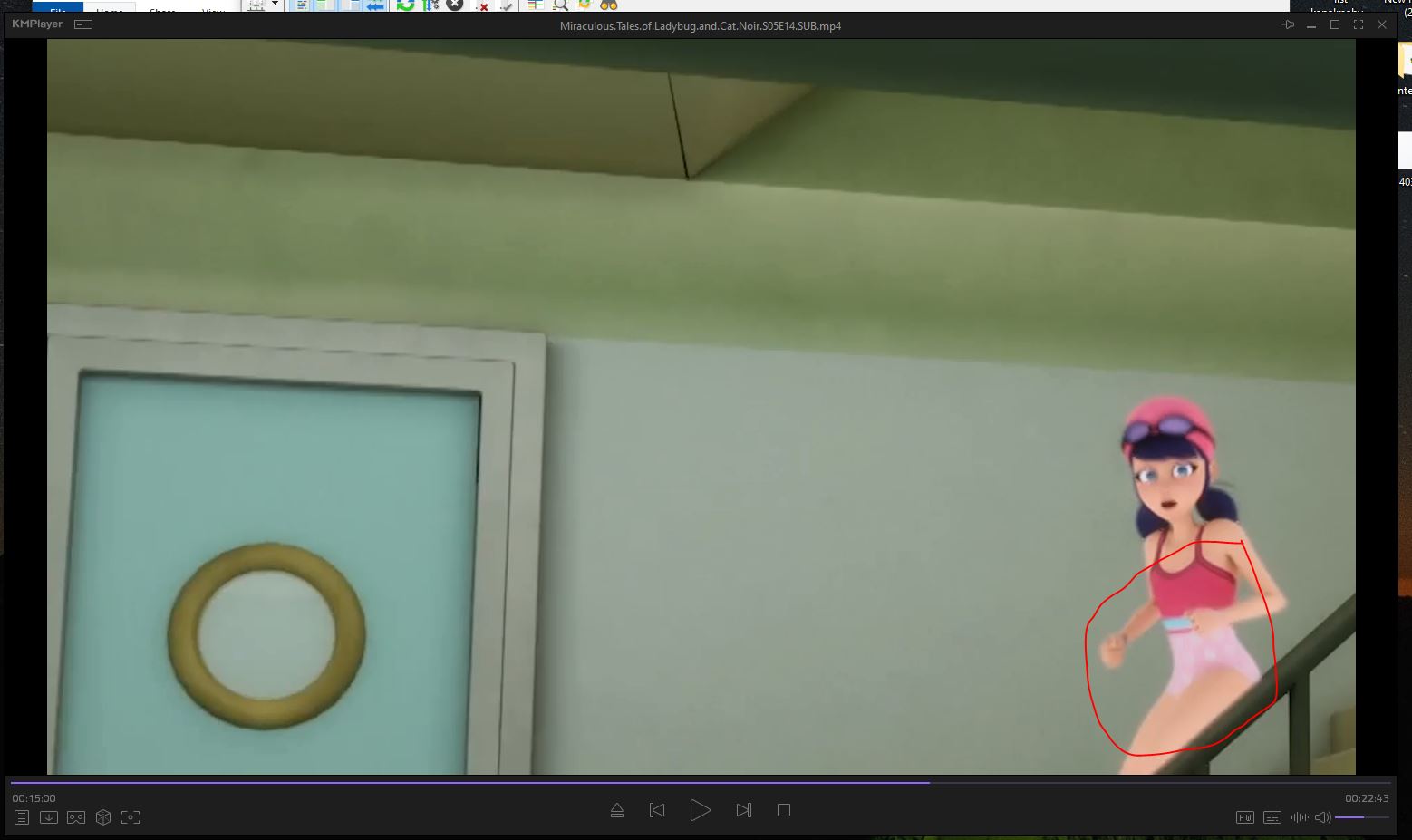Toggle subtitles display icon
This screenshot has width=1412, height=840.
tap(1272, 817)
